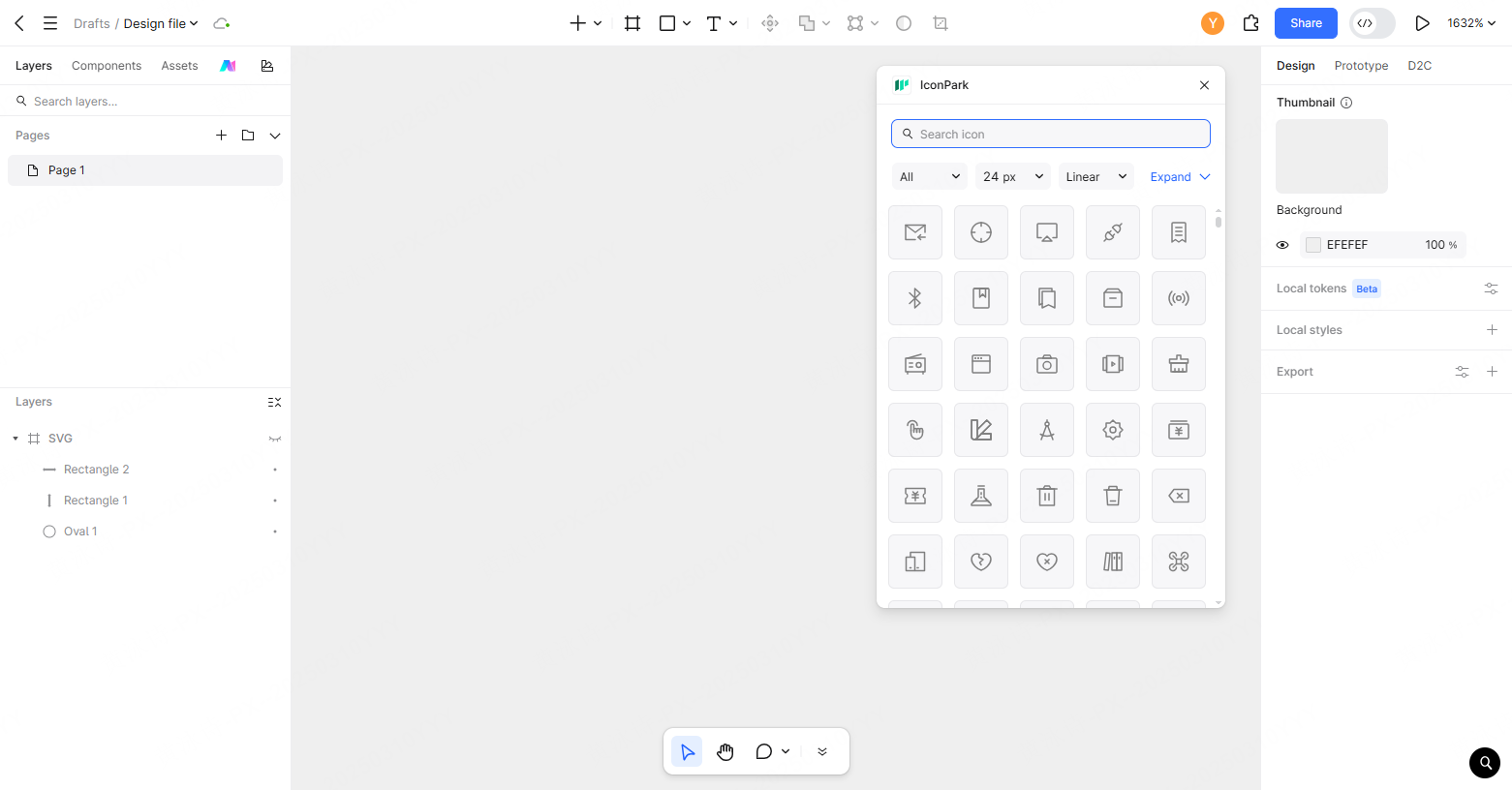Click the EFEFEF background color swatch
1512x790 pixels.
[1313, 245]
